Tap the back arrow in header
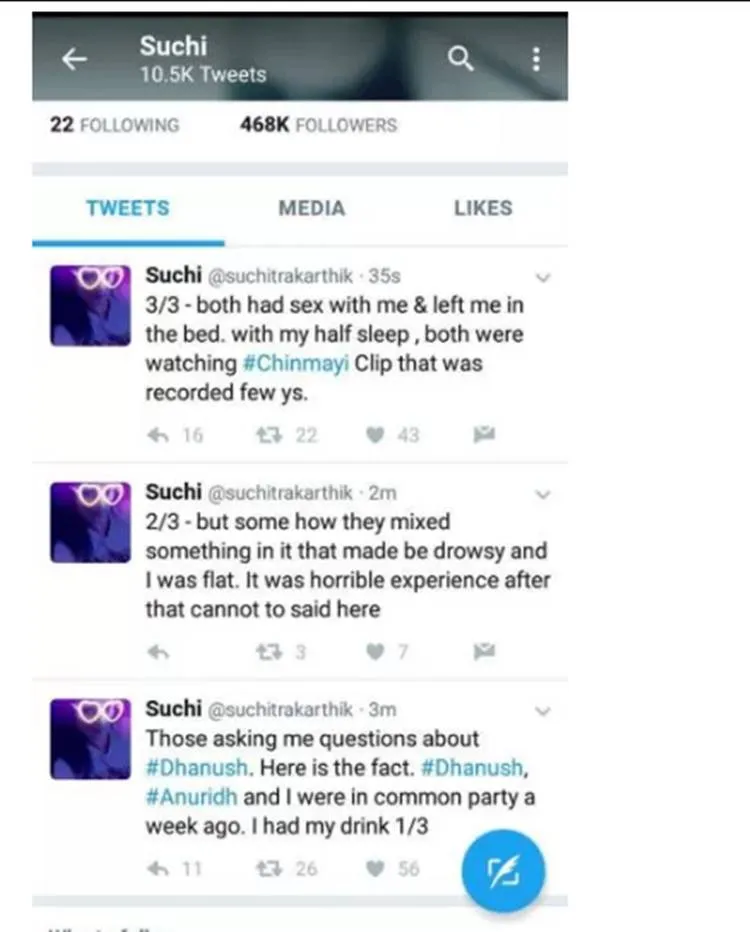This screenshot has height=932, width=750. pos(75,60)
